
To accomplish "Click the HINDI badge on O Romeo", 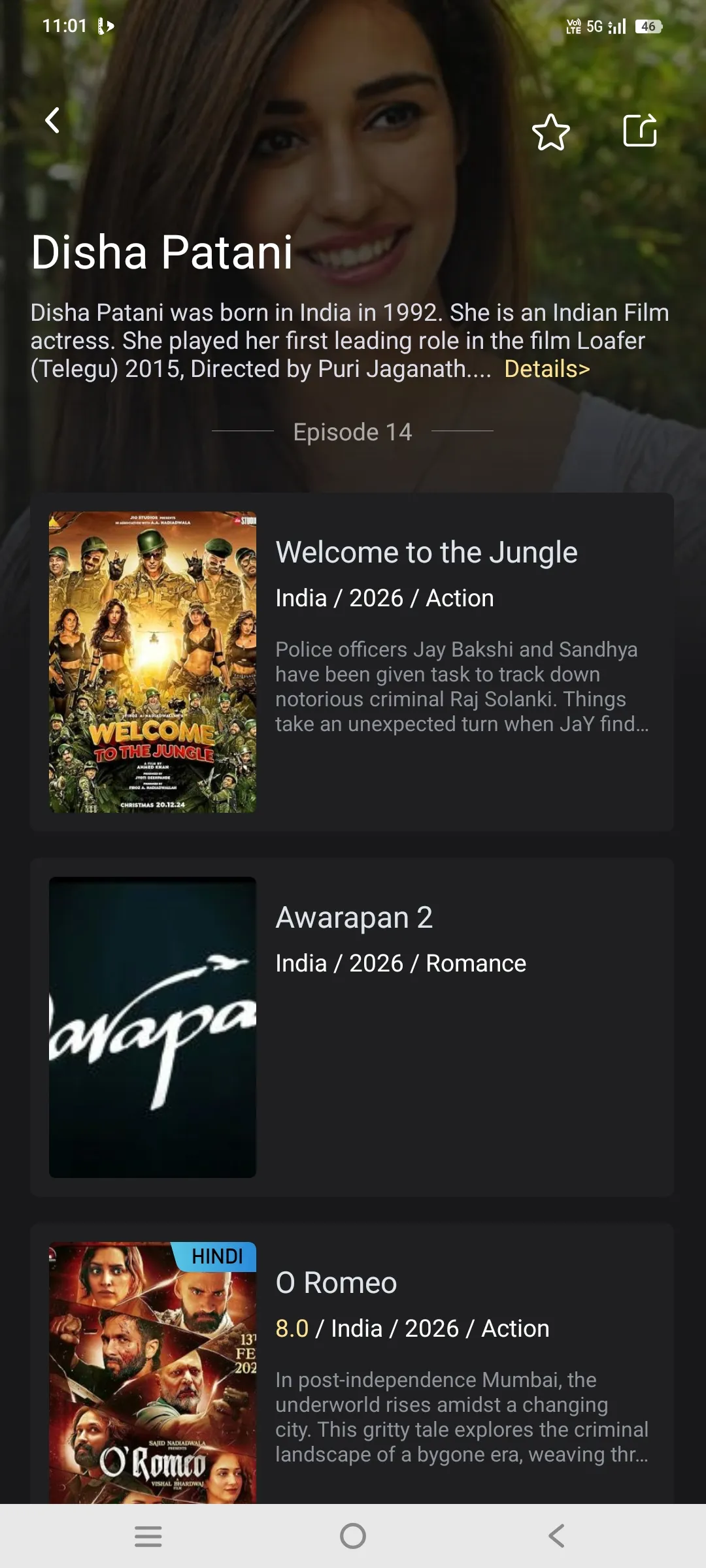I will (x=216, y=1256).
